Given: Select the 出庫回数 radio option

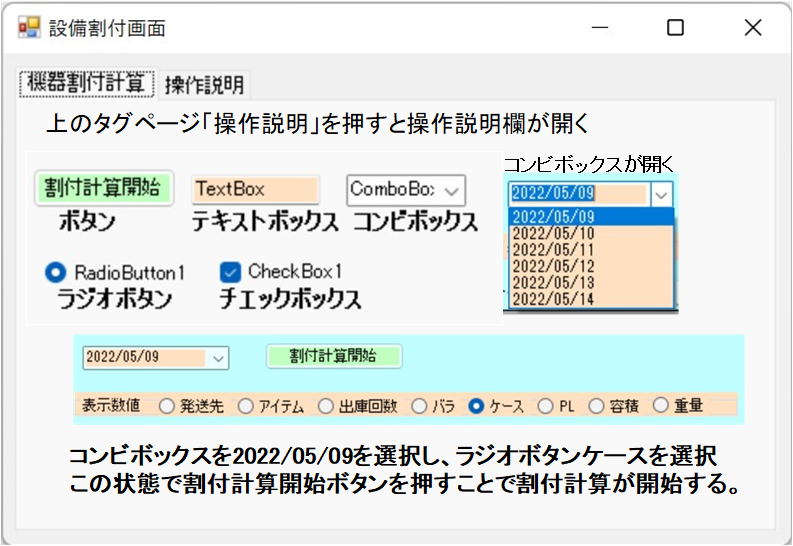Looking at the screenshot, I should click(x=325, y=406).
